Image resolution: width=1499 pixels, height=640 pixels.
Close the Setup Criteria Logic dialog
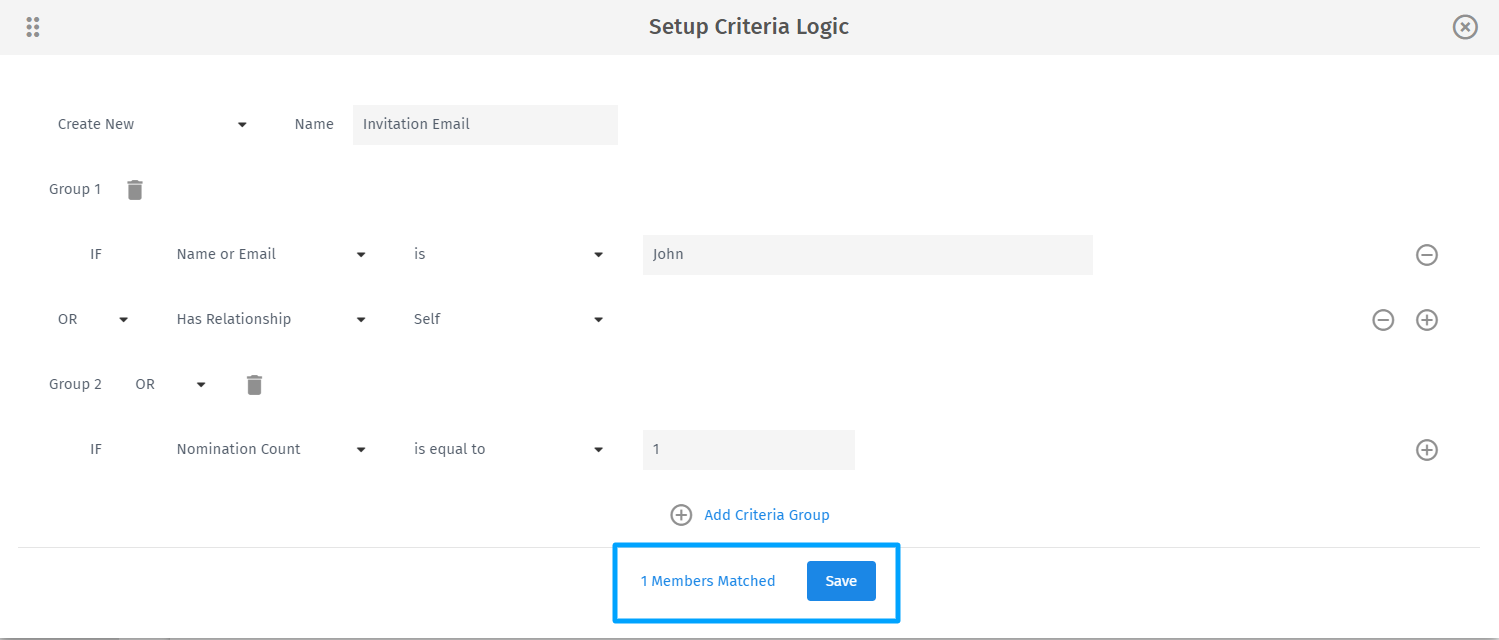tap(1464, 27)
